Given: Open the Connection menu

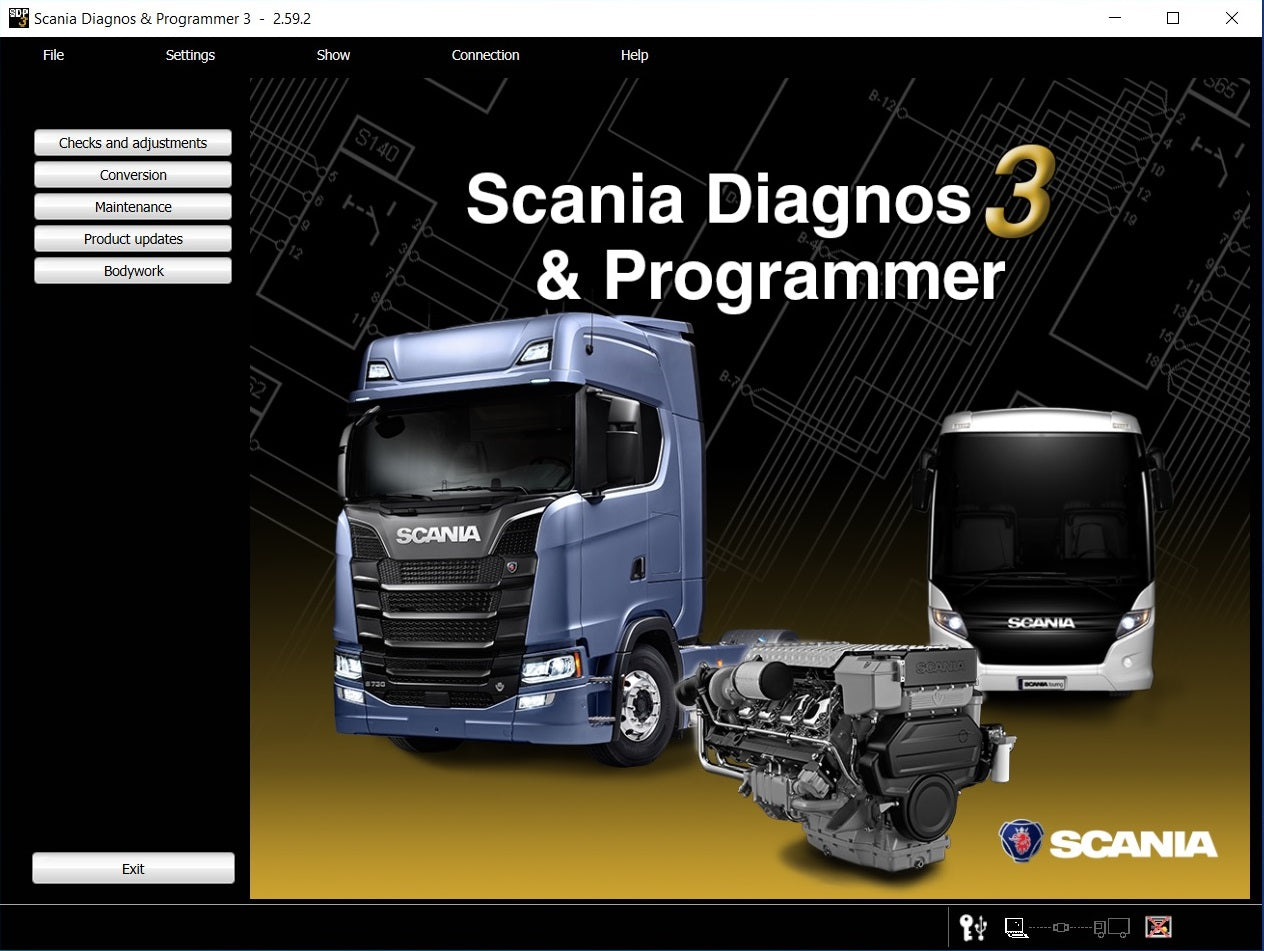Looking at the screenshot, I should tap(485, 55).
